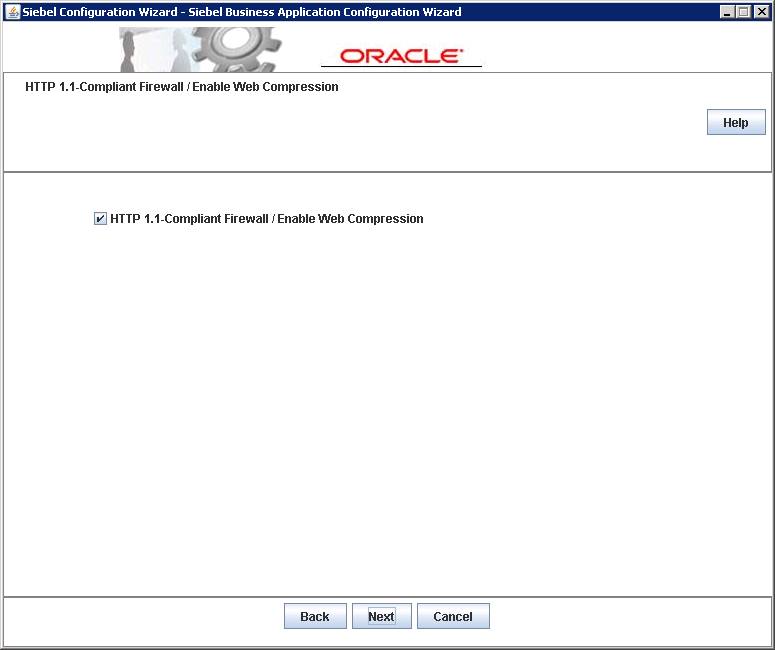This screenshot has height=650, width=775.
Task: Click the Oracle logo in the banner
Action: click(x=401, y=56)
